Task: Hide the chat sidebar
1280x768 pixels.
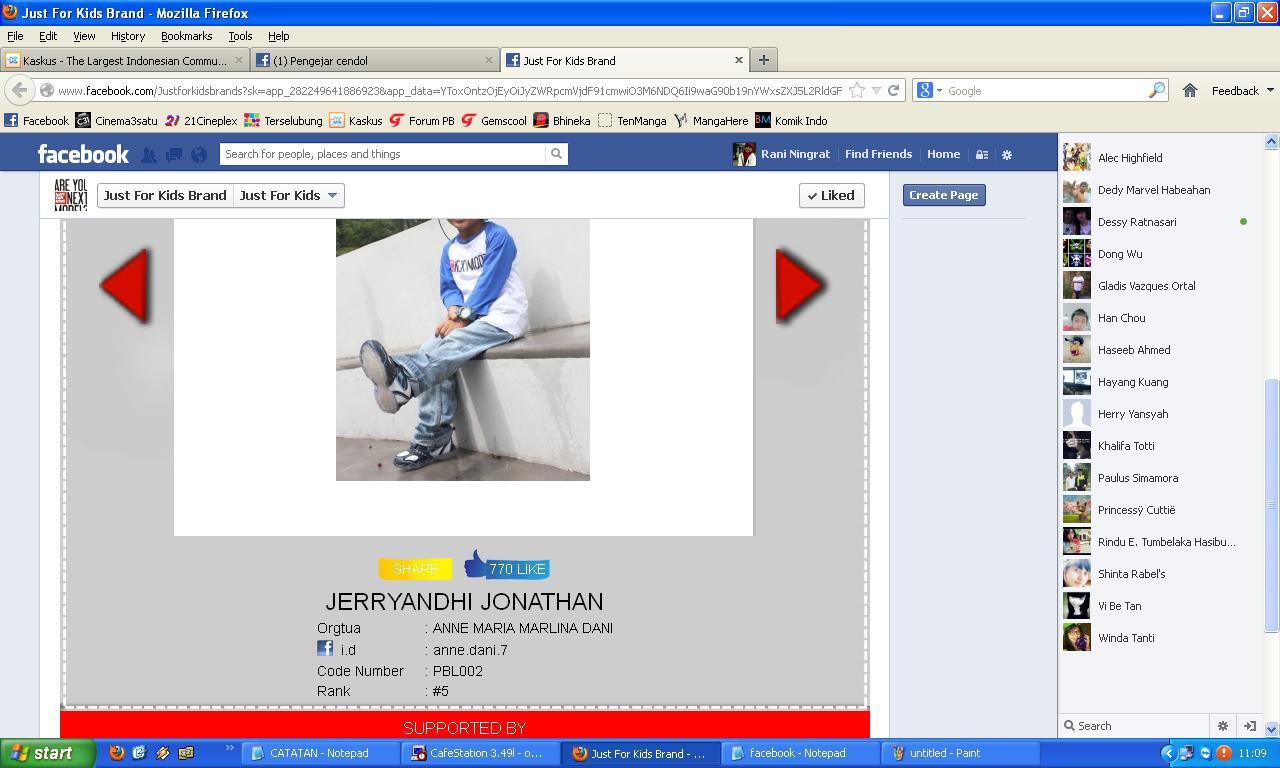Action: [1249, 726]
